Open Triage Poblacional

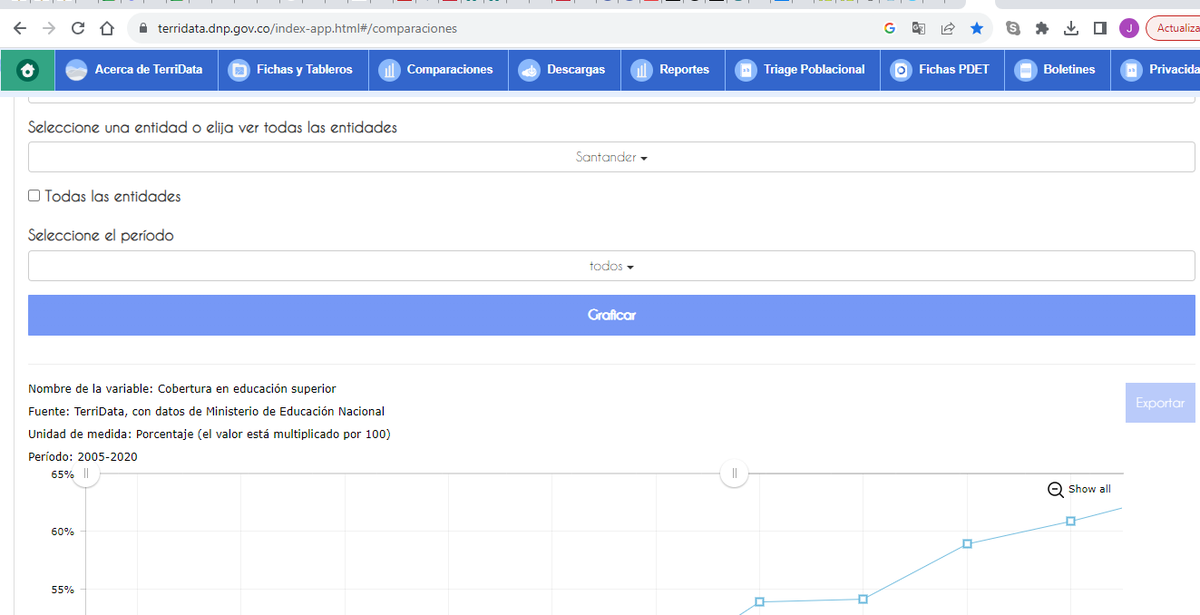[802, 70]
